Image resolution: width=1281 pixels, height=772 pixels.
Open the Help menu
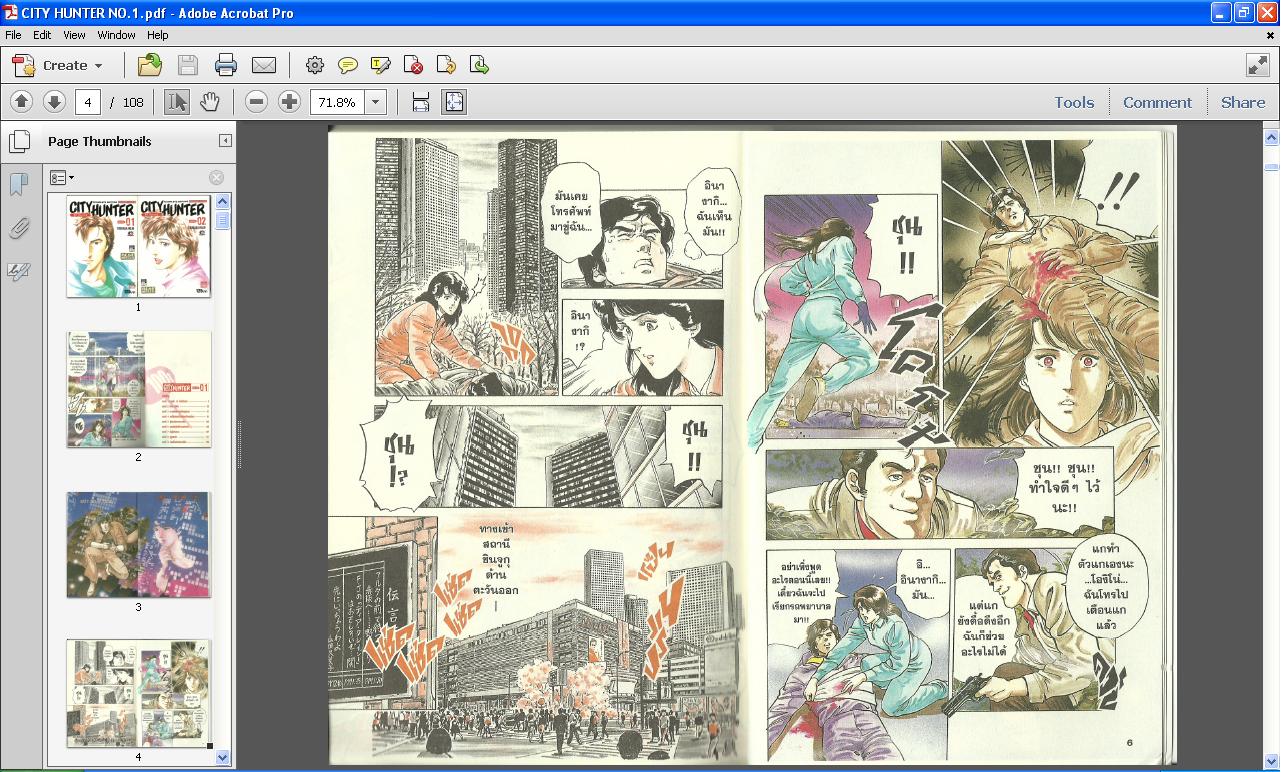(158, 35)
